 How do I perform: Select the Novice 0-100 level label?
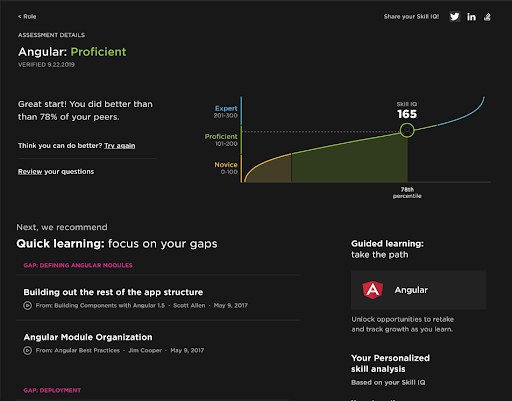pos(226,168)
